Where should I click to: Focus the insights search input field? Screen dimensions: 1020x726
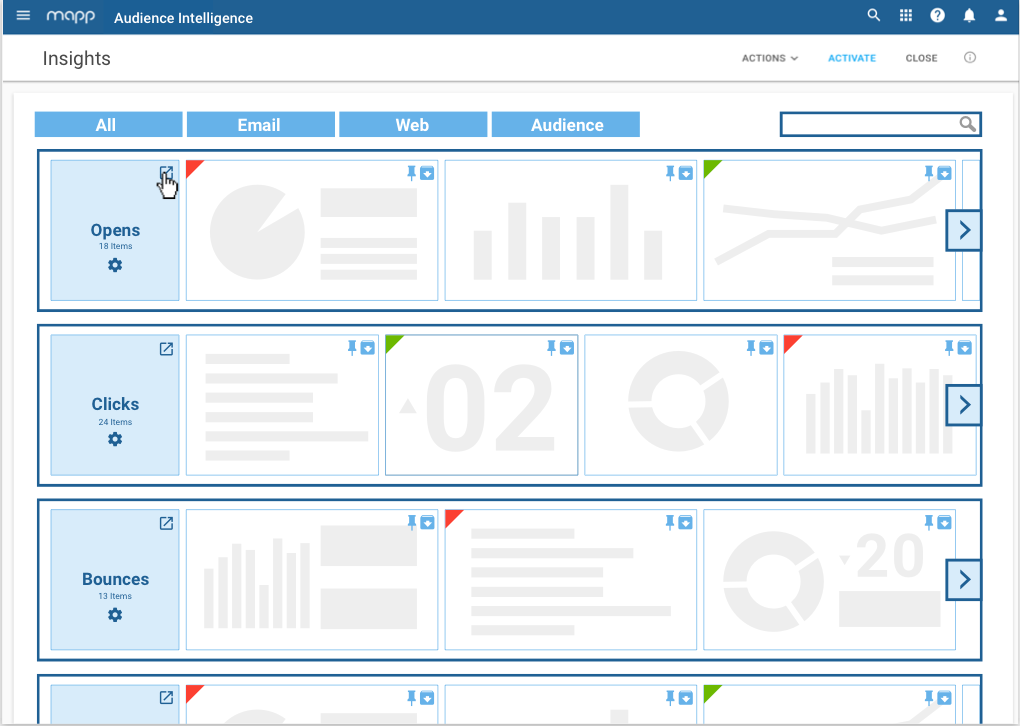pyautogui.click(x=870, y=124)
